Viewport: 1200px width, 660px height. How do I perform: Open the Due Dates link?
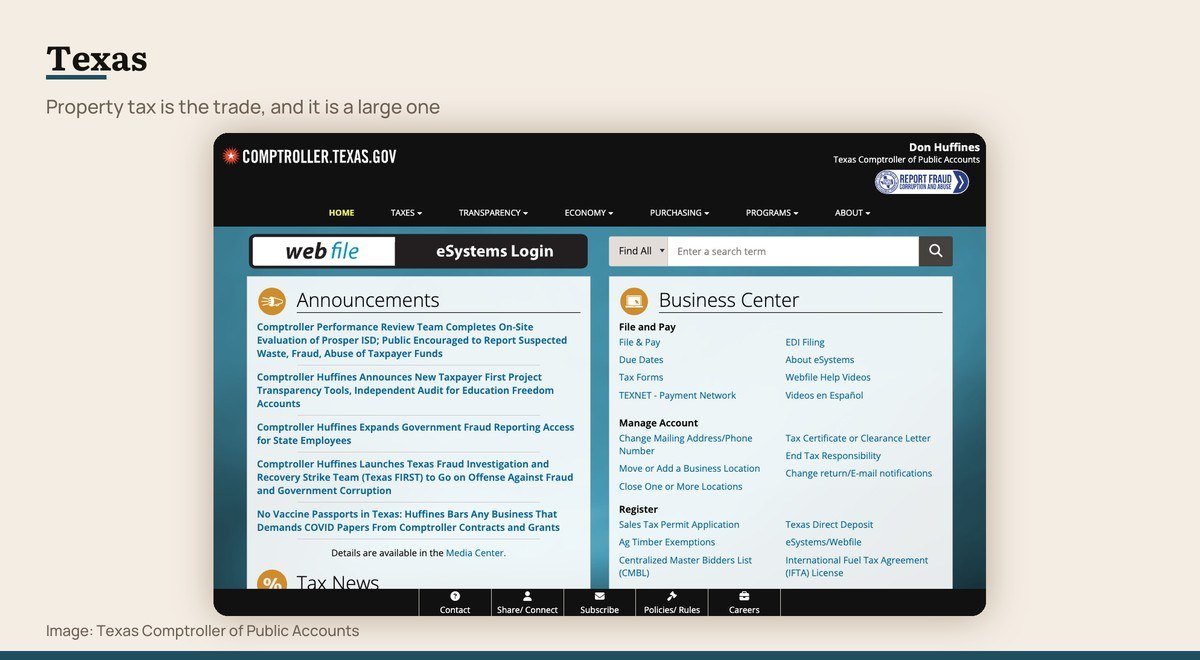[641, 360]
